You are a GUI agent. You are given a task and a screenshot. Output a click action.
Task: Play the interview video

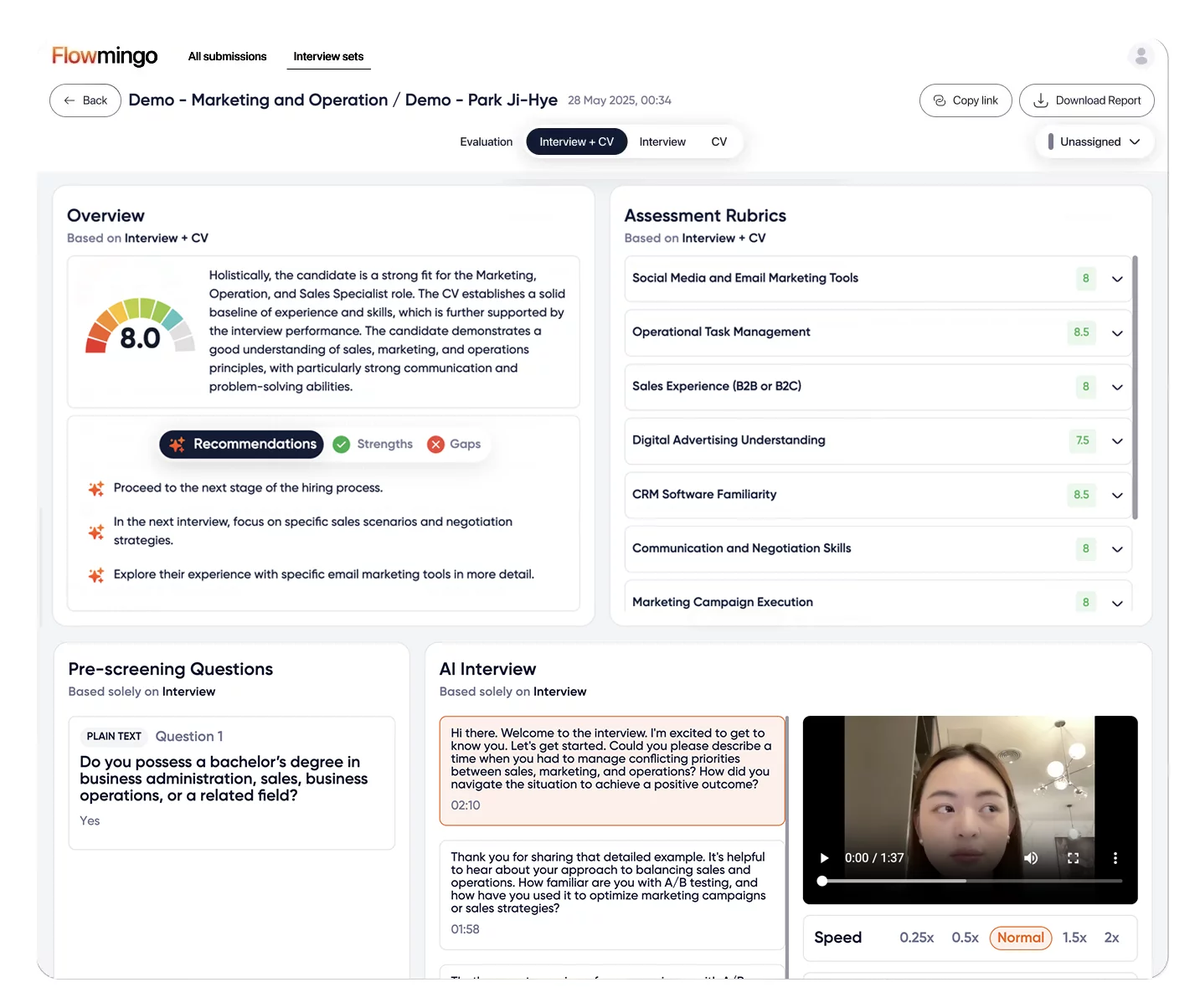[x=824, y=858]
